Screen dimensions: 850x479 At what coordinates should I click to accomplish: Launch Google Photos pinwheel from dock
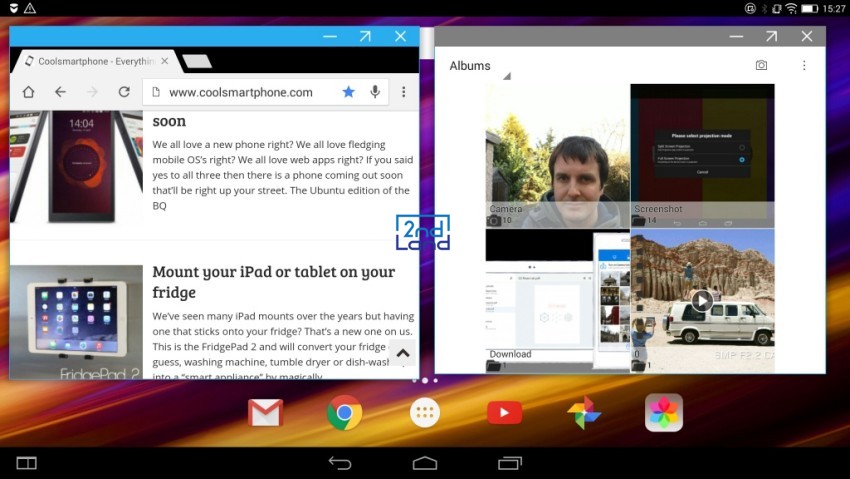coord(584,413)
